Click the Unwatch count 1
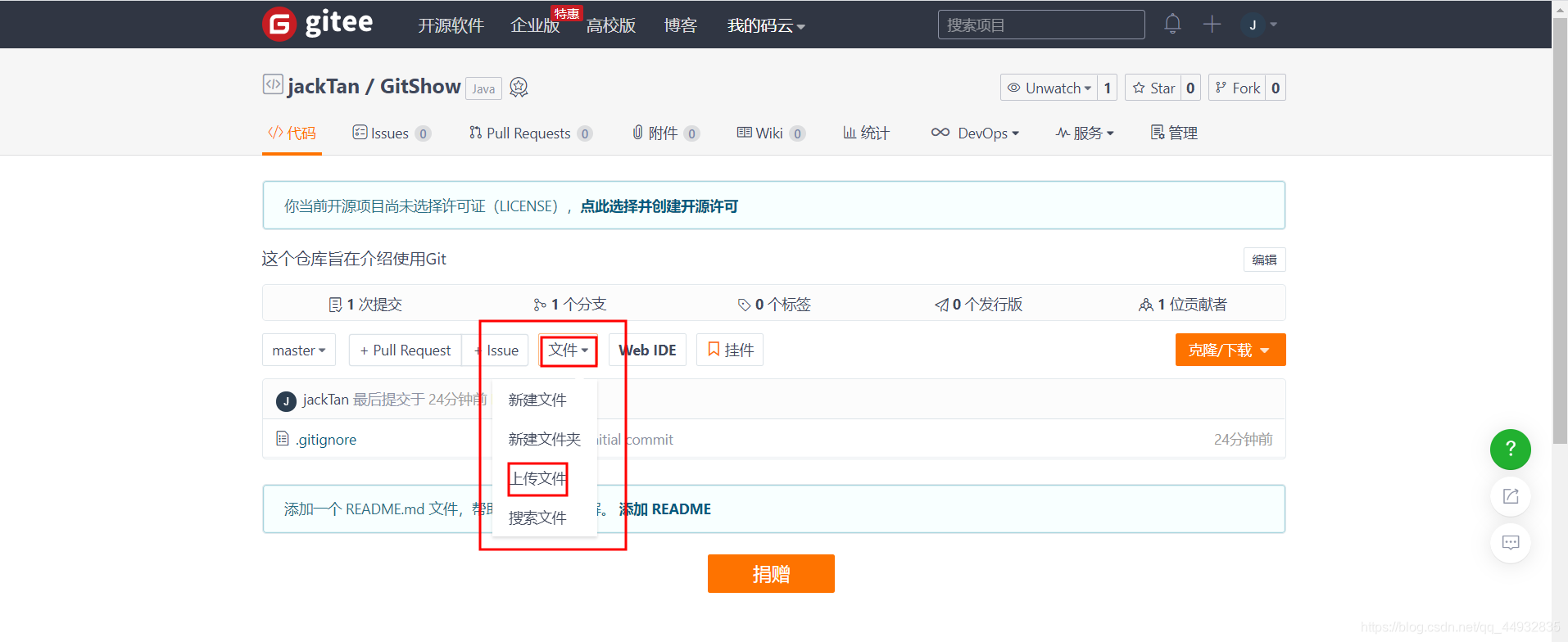The image size is (1568, 642). click(x=1108, y=88)
